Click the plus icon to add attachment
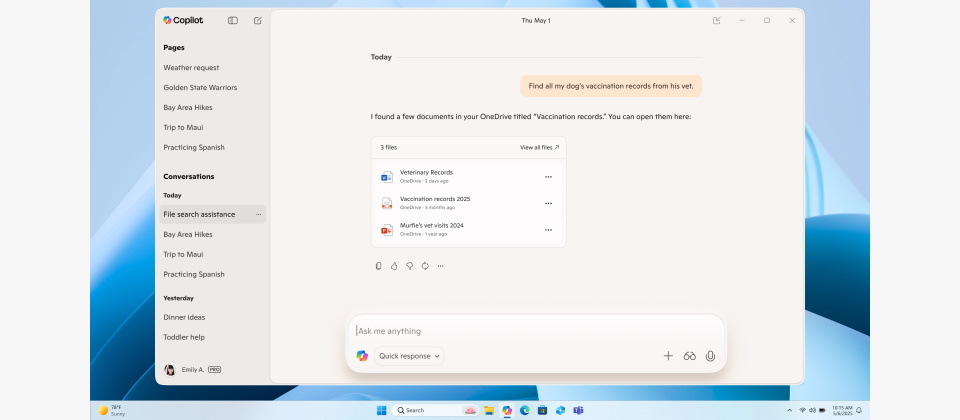This screenshot has height=420, width=960. point(668,356)
